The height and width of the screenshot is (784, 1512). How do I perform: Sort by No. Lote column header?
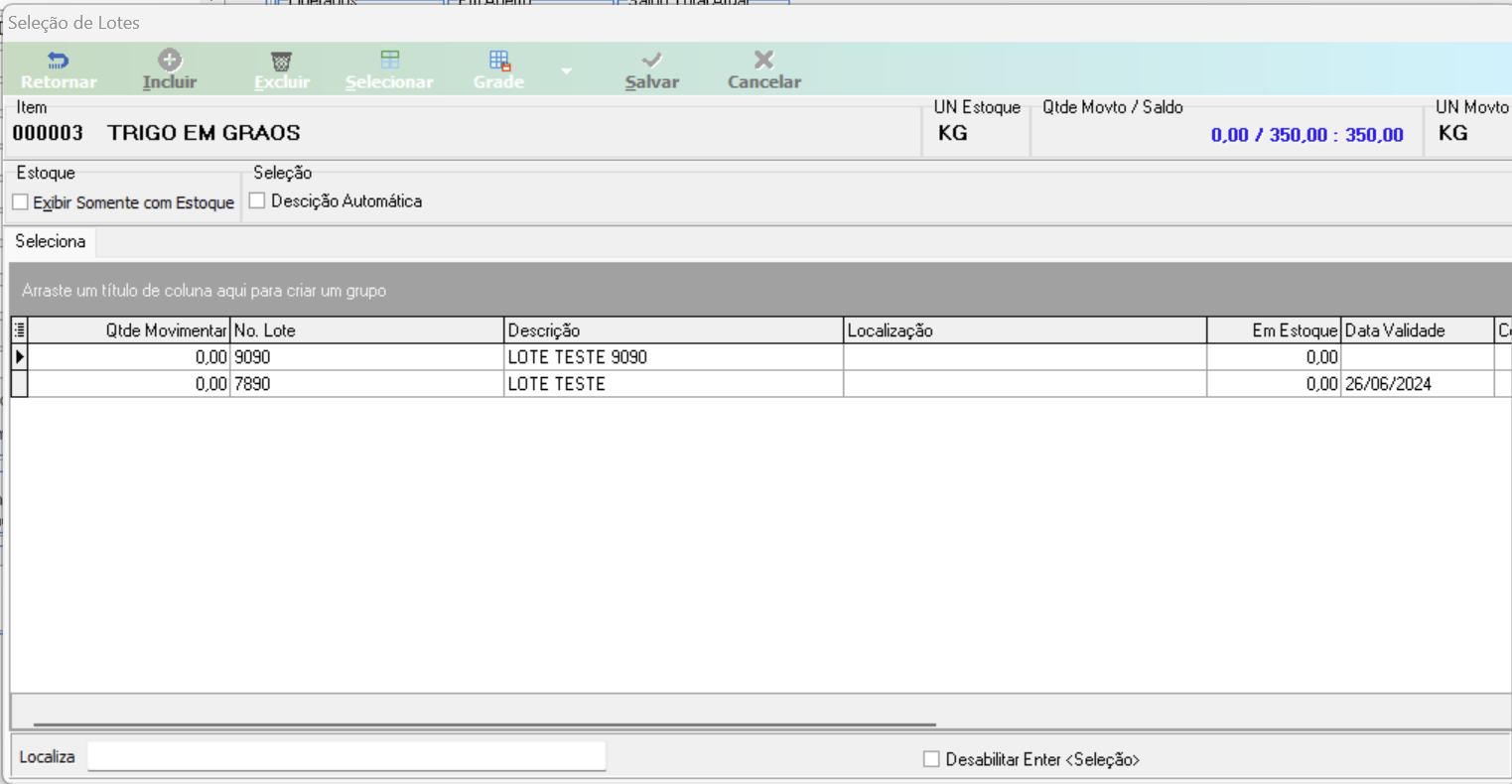click(x=367, y=330)
